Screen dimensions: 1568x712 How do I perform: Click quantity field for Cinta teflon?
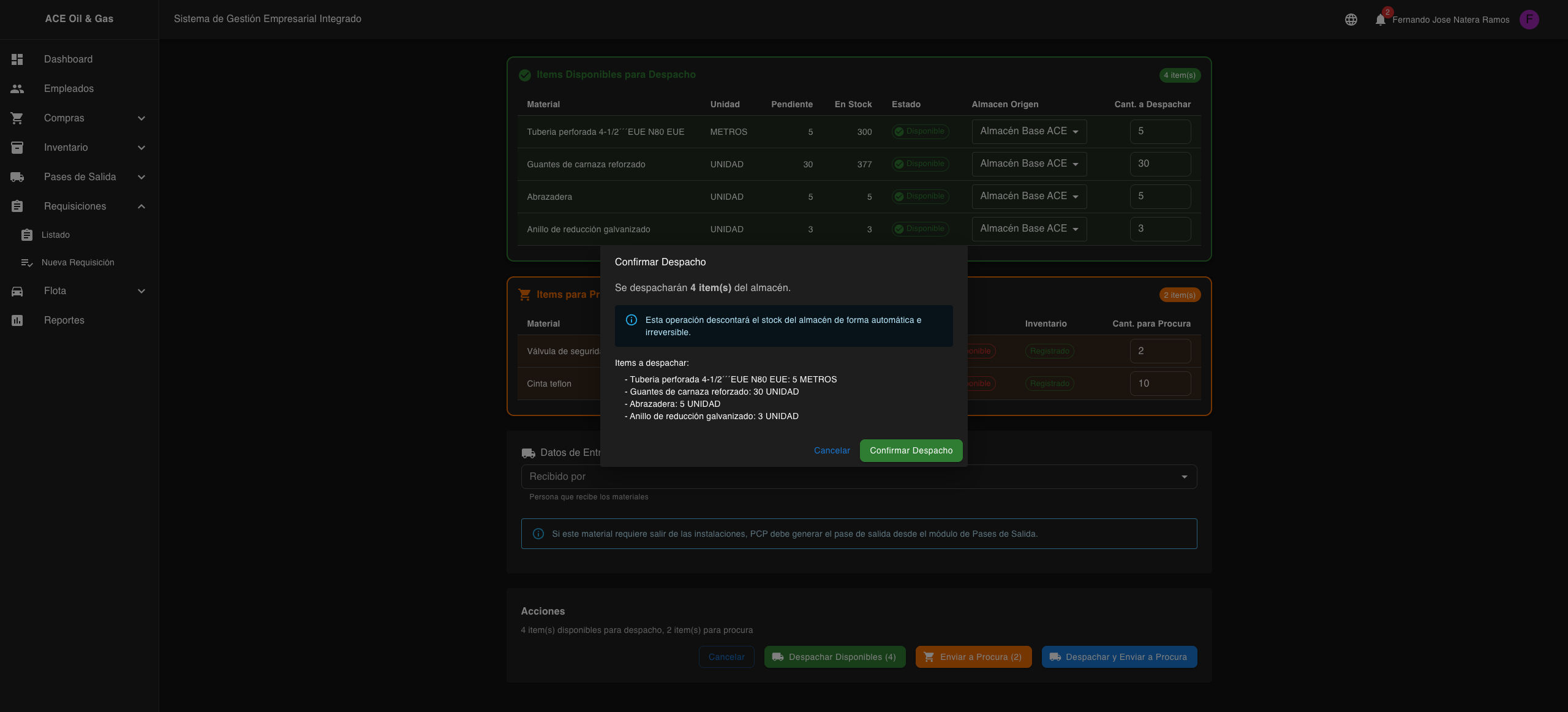click(1159, 384)
